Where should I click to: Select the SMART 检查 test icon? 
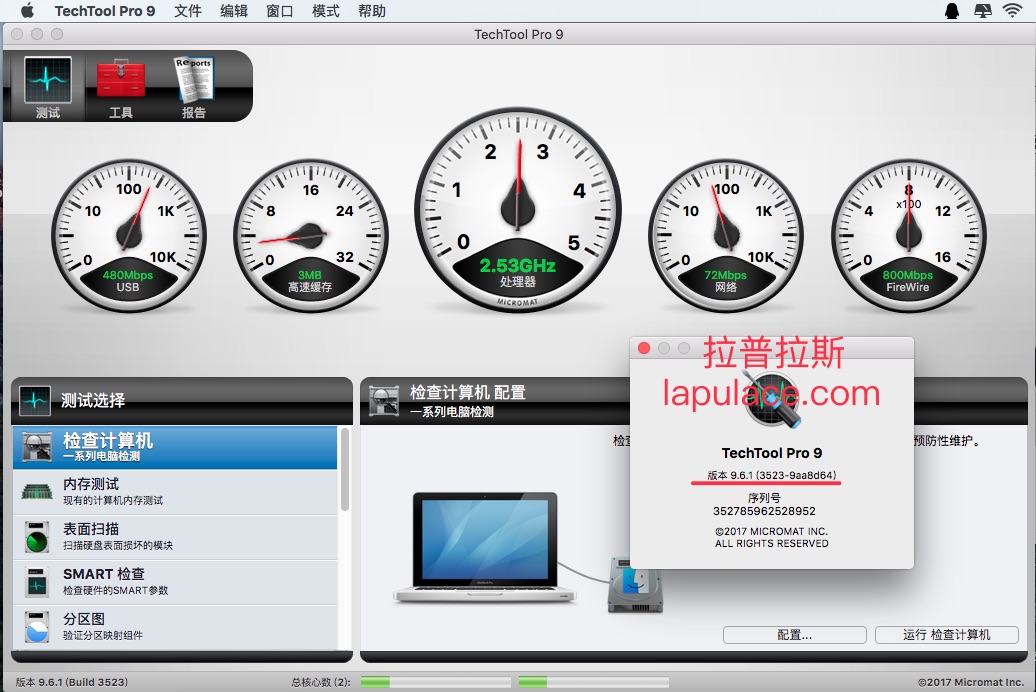click(x=37, y=582)
